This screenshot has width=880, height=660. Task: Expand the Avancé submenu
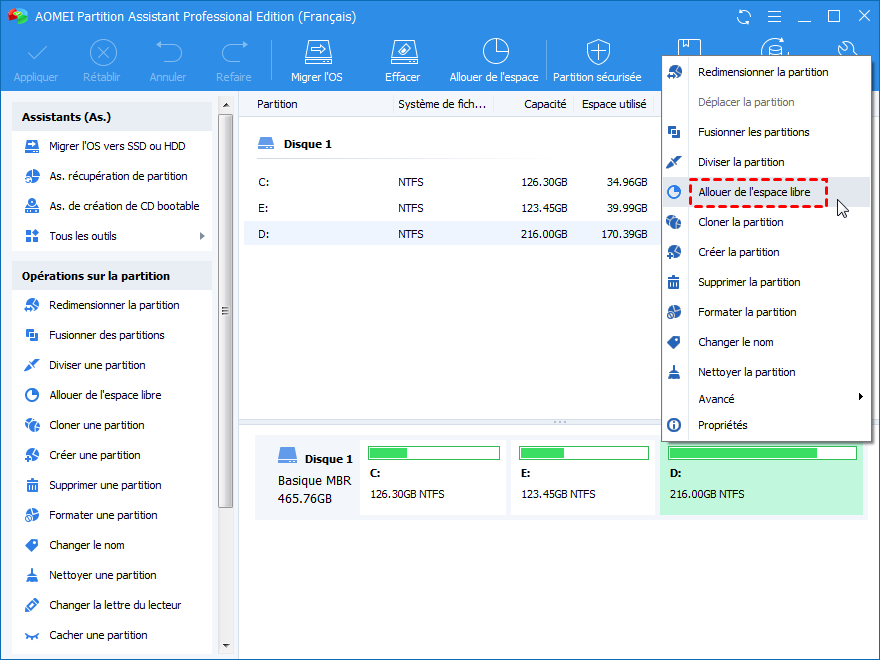(x=766, y=399)
